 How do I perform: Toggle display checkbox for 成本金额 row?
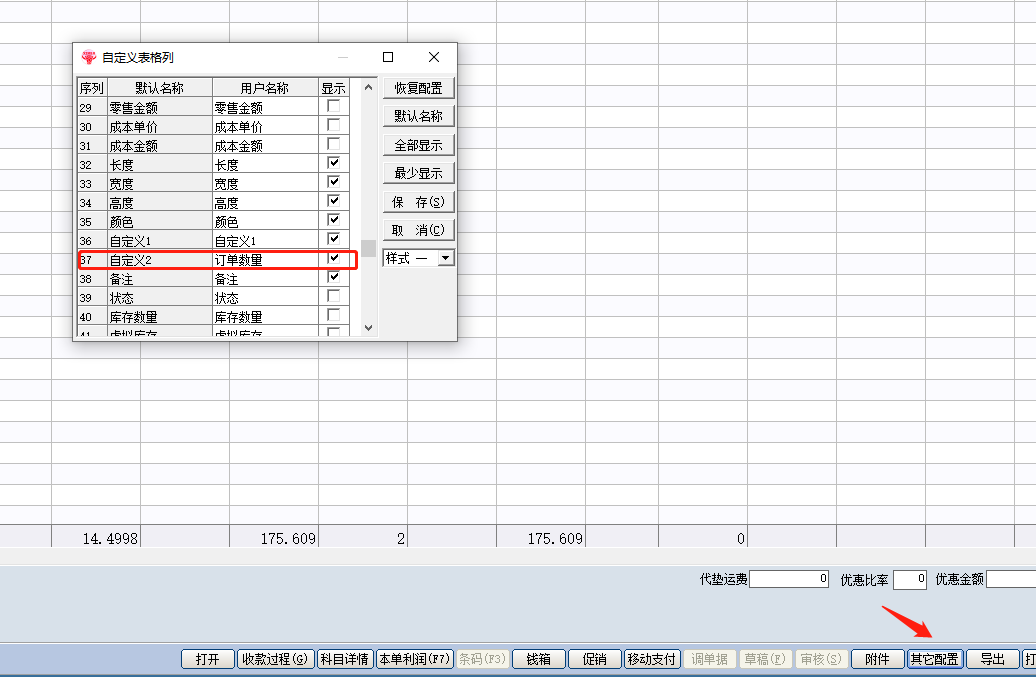tap(334, 144)
